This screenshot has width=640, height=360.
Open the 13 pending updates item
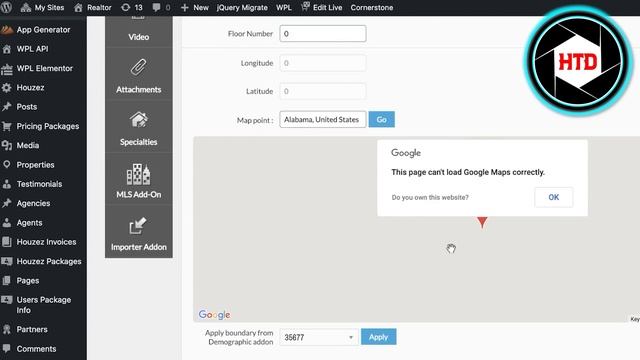point(132,7)
